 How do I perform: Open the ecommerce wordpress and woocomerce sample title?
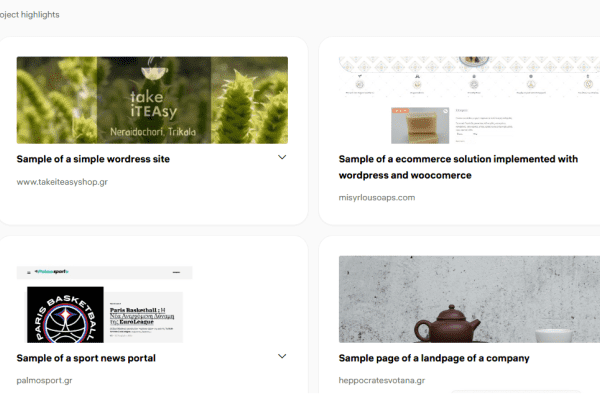pos(458,167)
